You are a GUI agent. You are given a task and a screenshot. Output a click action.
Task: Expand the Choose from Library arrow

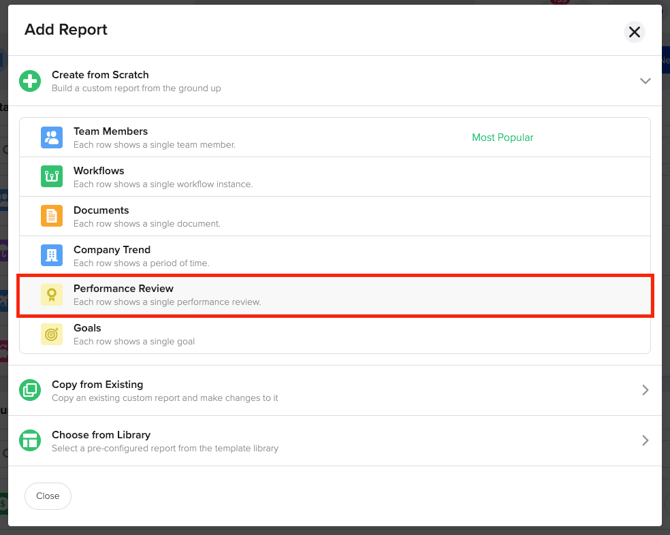coord(645,441)
